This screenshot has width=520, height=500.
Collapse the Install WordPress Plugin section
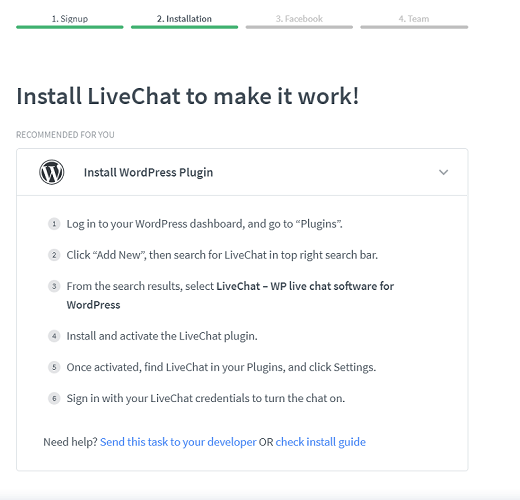click(443, 172)
